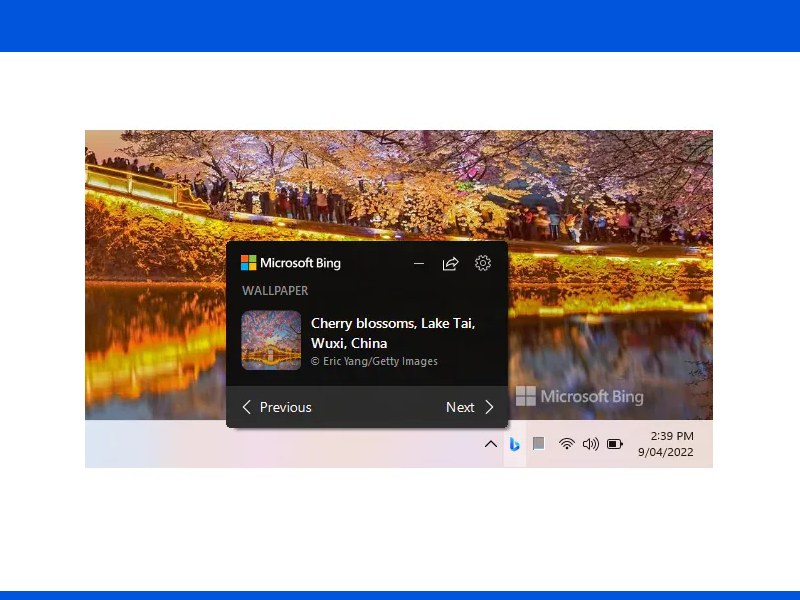Click the gray square tray icon

point(539,444)
